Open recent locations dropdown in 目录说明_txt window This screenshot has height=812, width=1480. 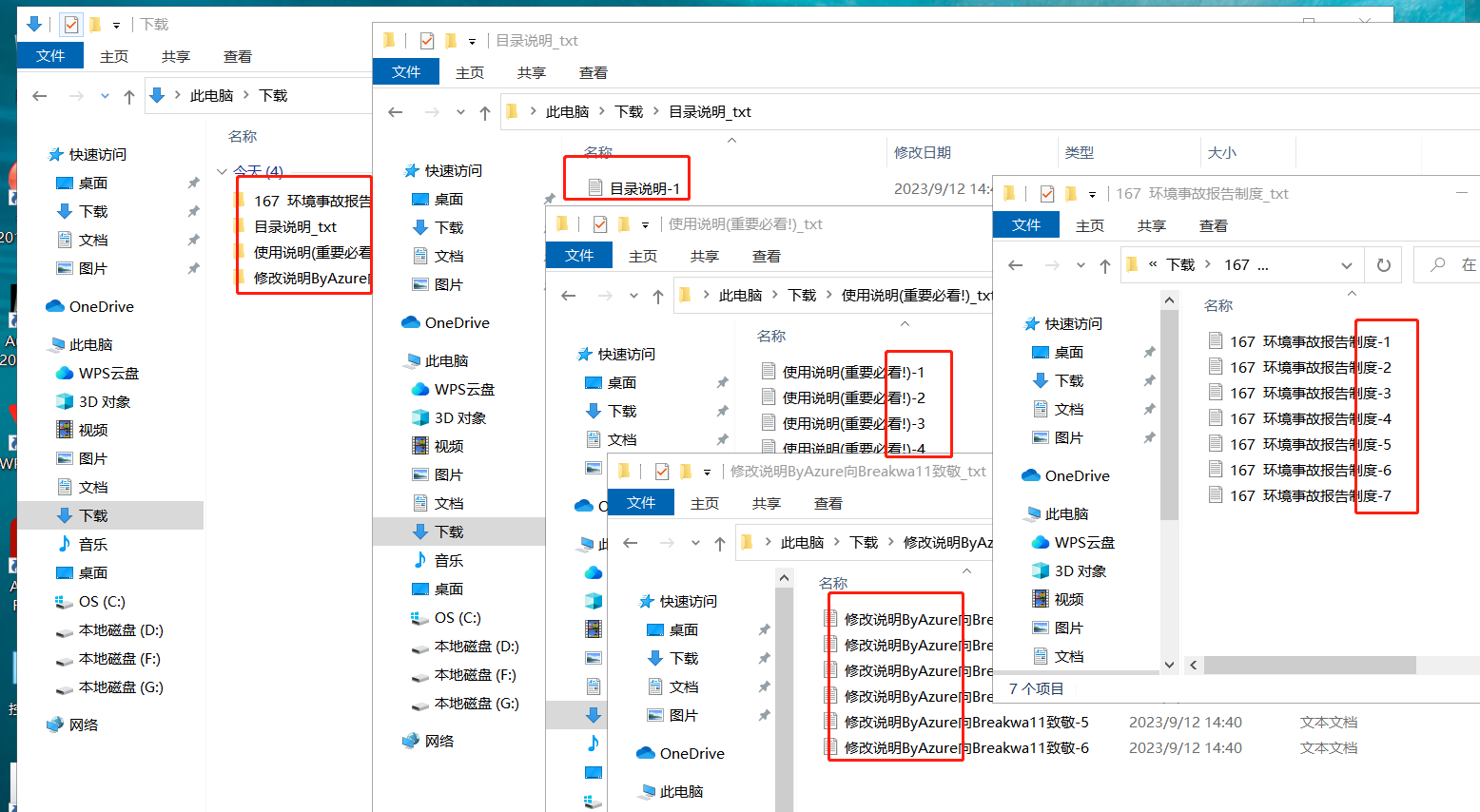point(460,112)
